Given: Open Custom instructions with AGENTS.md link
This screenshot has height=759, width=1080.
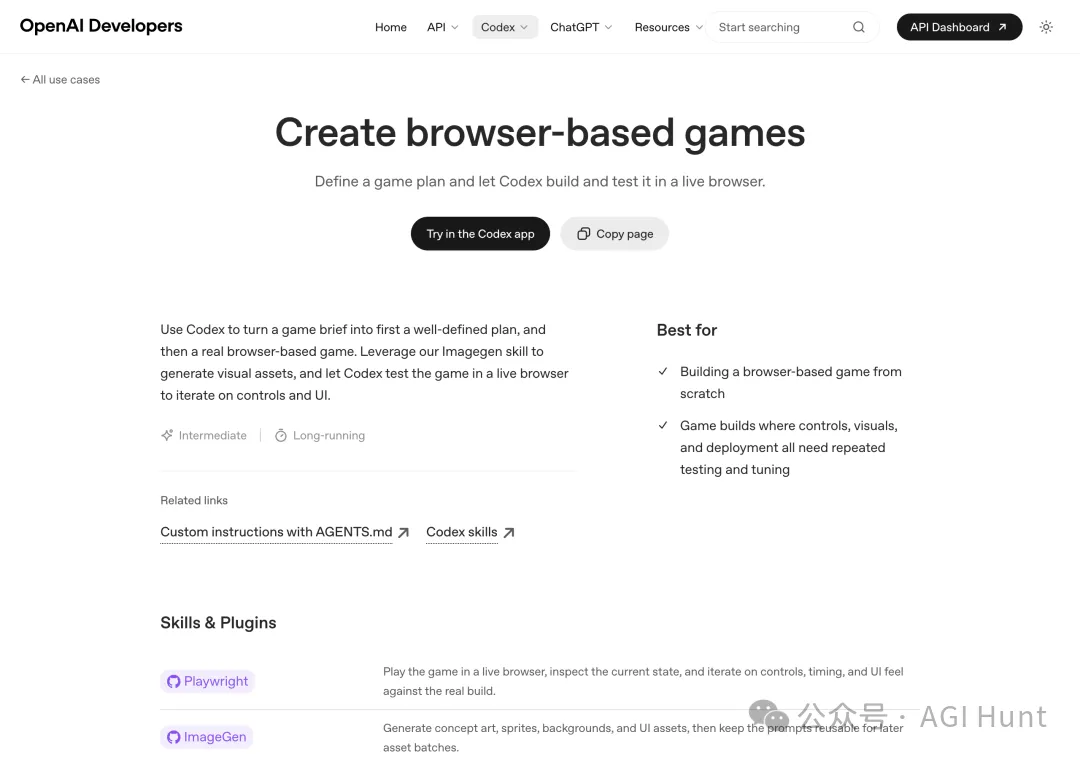Looking at the screenshot, I should (276, 532).
